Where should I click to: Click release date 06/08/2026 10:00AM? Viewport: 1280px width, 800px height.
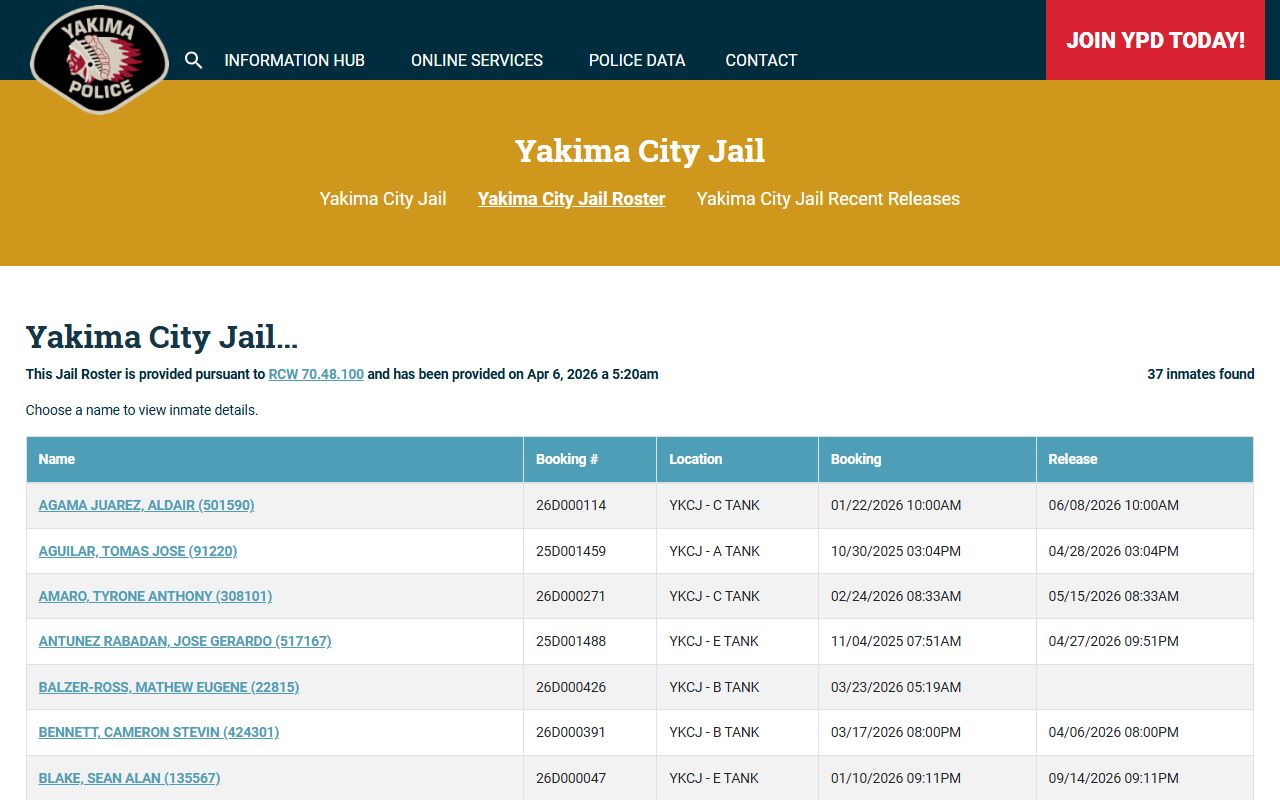coord(1114,505)
